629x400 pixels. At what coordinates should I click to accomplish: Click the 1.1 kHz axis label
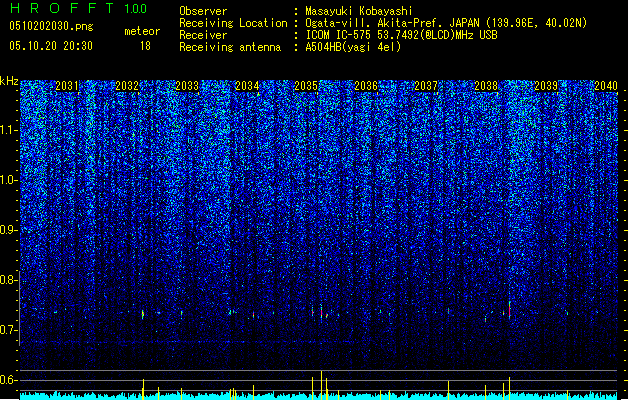coord(9,130)
